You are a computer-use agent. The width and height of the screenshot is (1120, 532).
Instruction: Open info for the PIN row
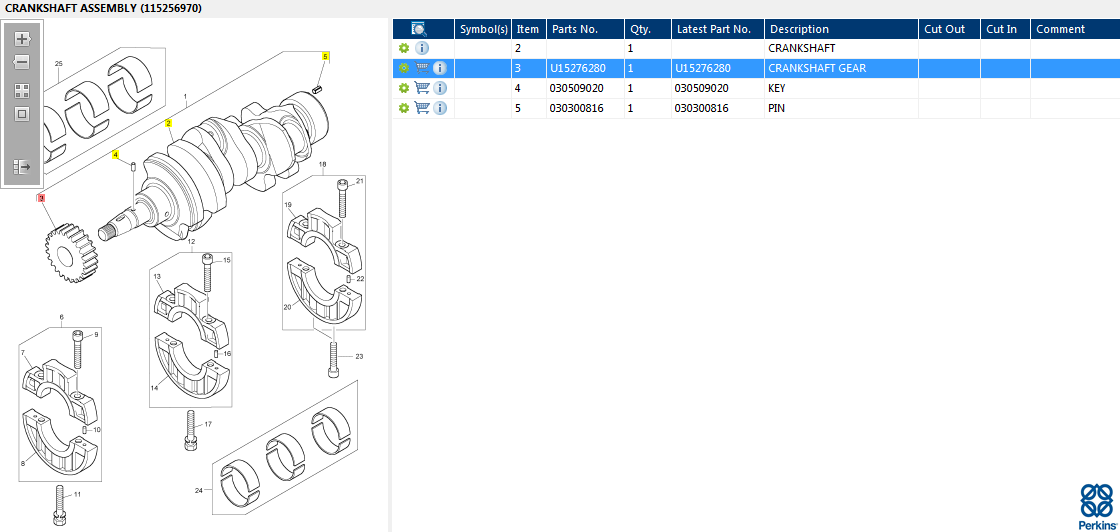pyautogui.click(x=440, y=109)
